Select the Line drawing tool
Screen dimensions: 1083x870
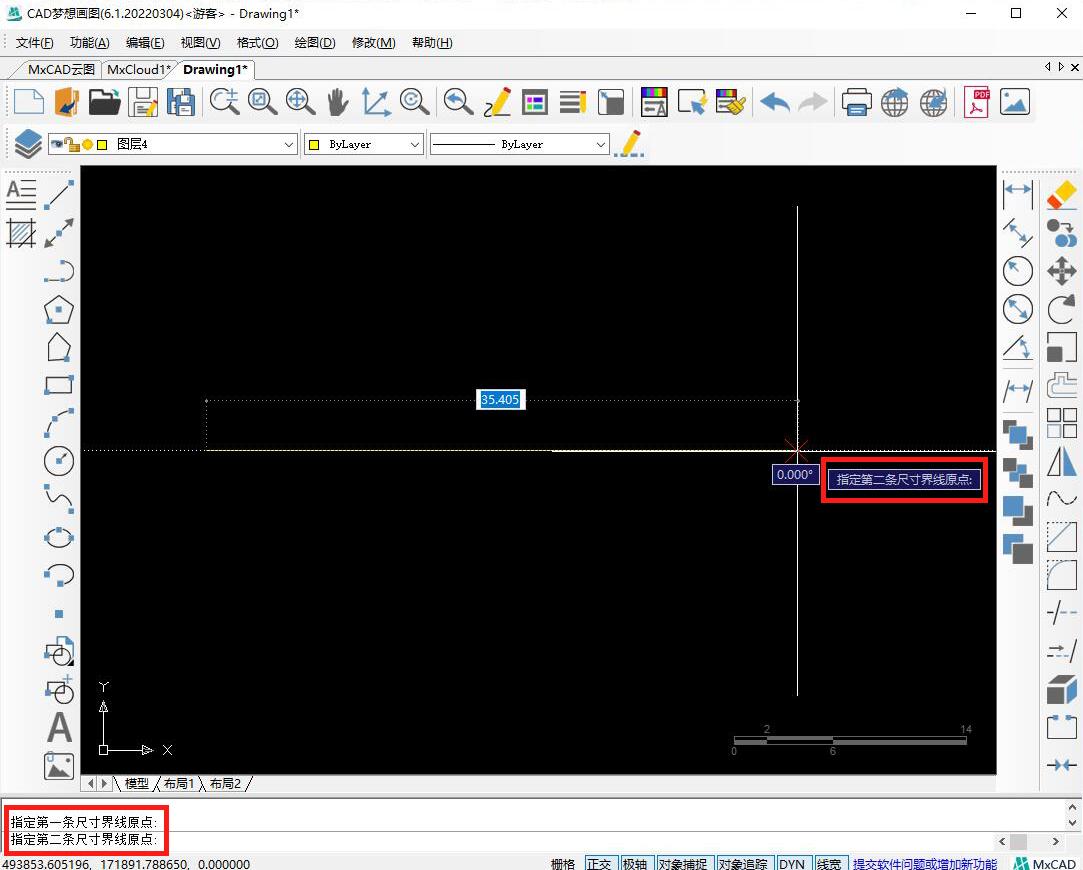(59, 194)
